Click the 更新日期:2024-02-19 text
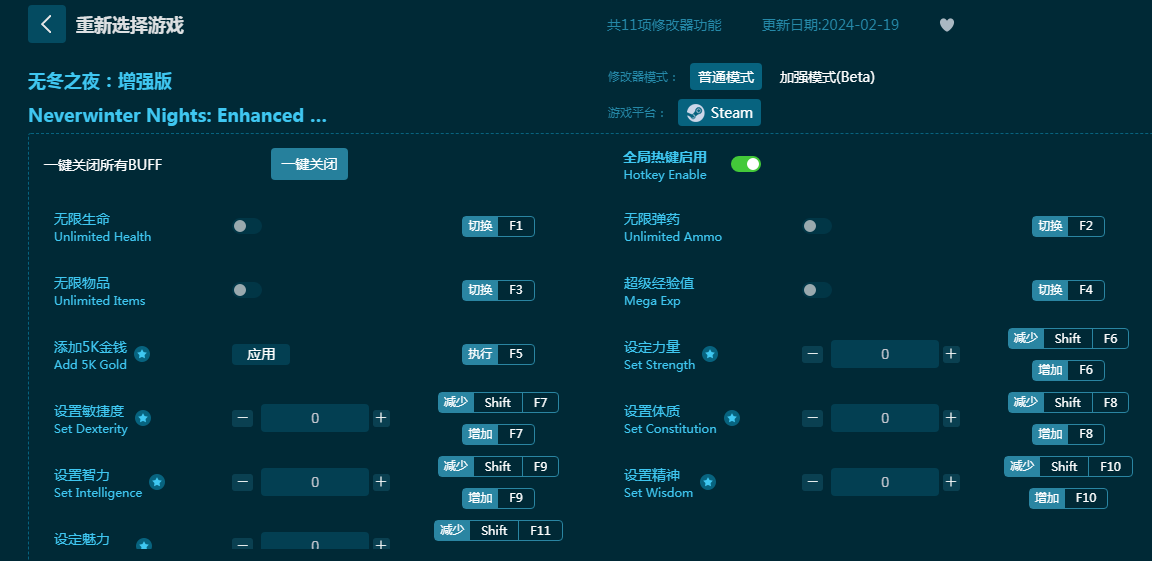Image resolution: width=1152 pixels, height=561 pixels. click(830, 25)
